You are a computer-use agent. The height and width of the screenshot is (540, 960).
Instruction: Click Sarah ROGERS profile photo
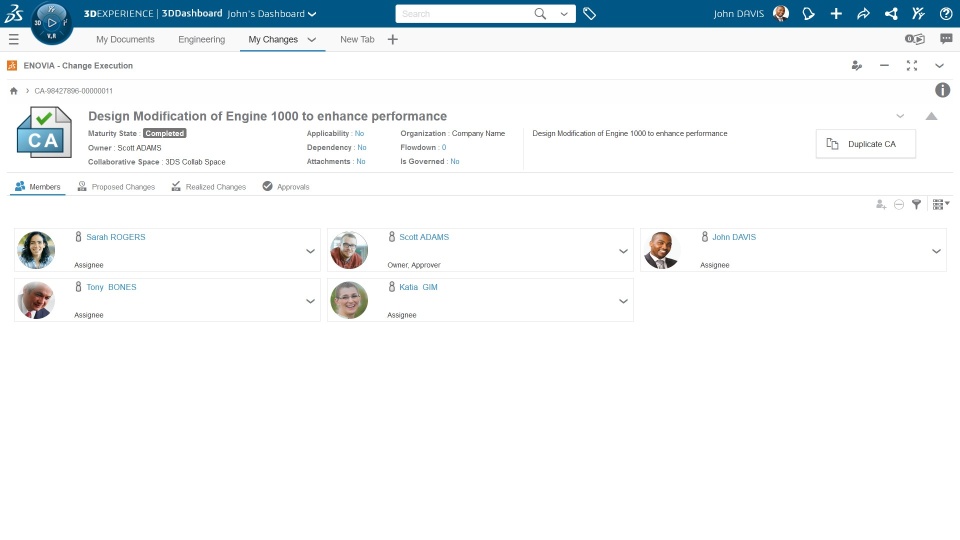(36, 250)
